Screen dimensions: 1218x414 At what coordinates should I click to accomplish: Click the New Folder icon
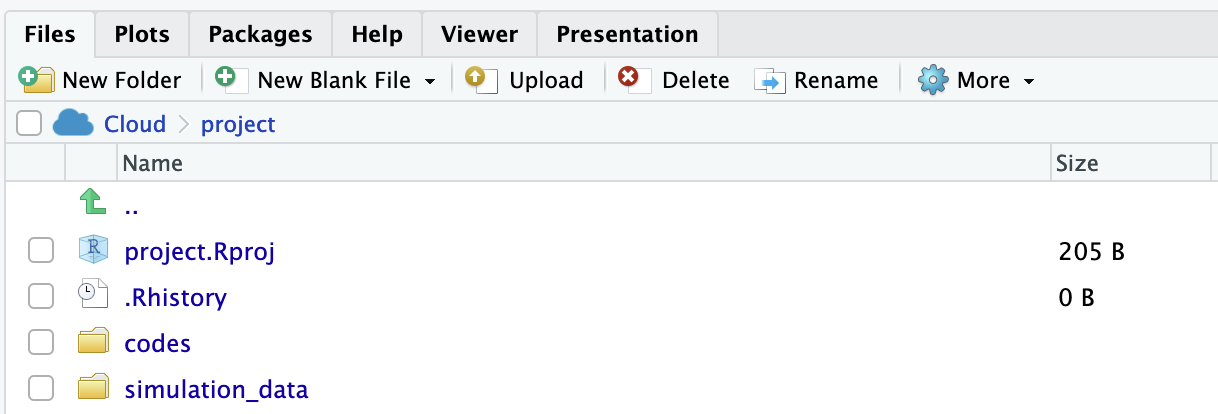[x=36, y=80]
